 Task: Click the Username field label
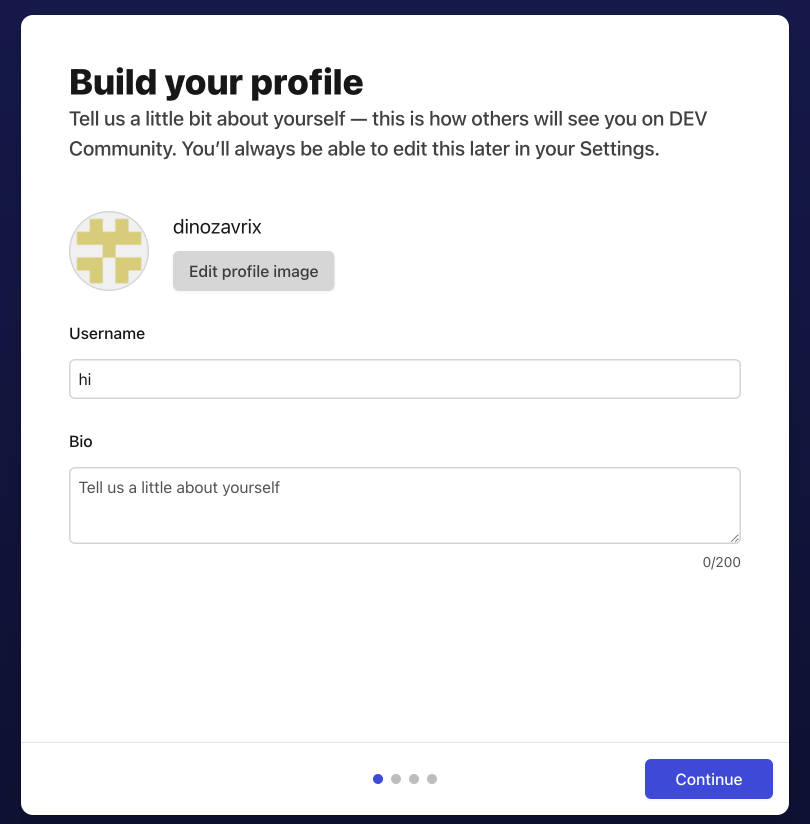tap(107, 333)
